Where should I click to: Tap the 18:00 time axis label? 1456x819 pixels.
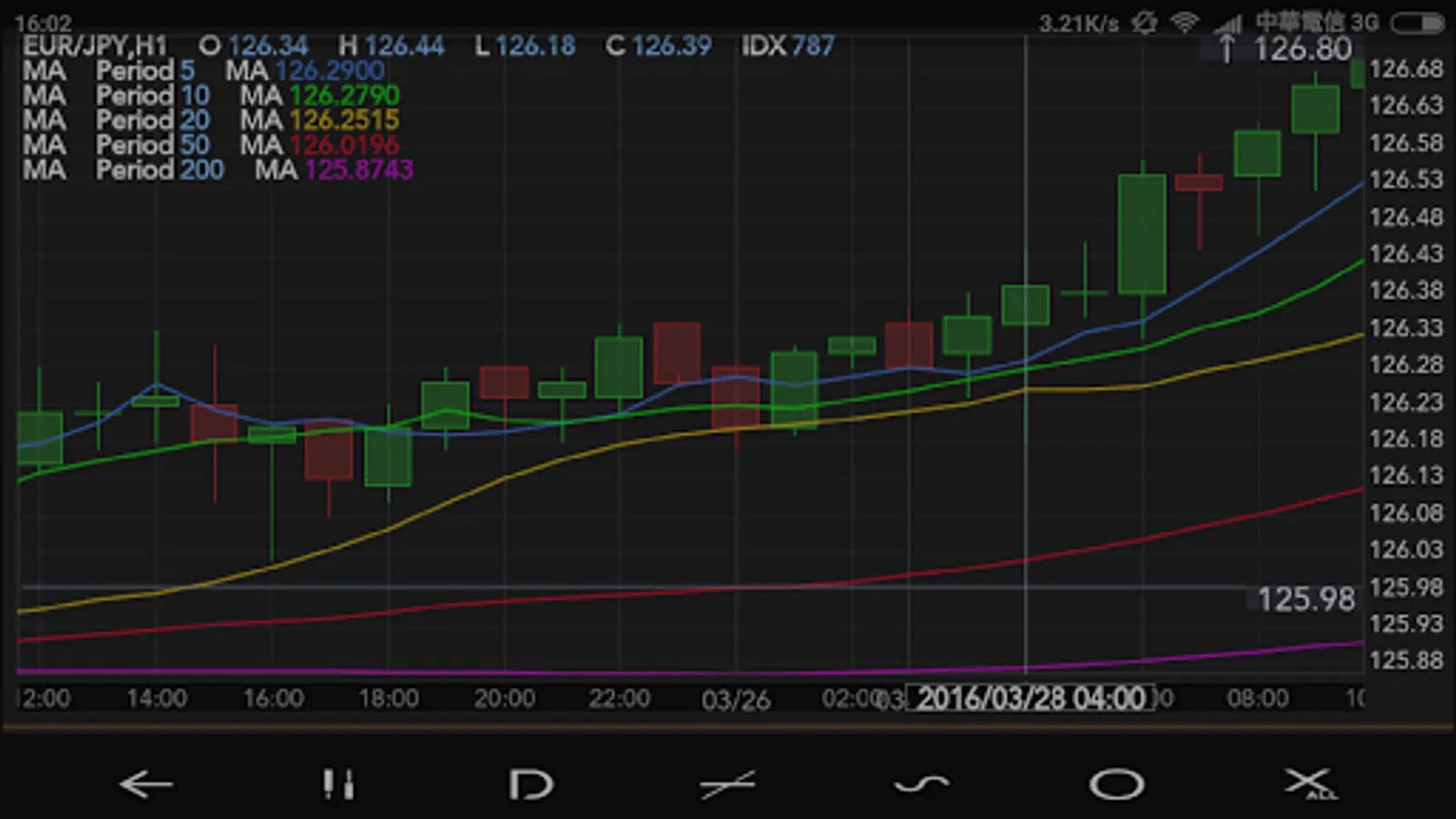[389, 698]
